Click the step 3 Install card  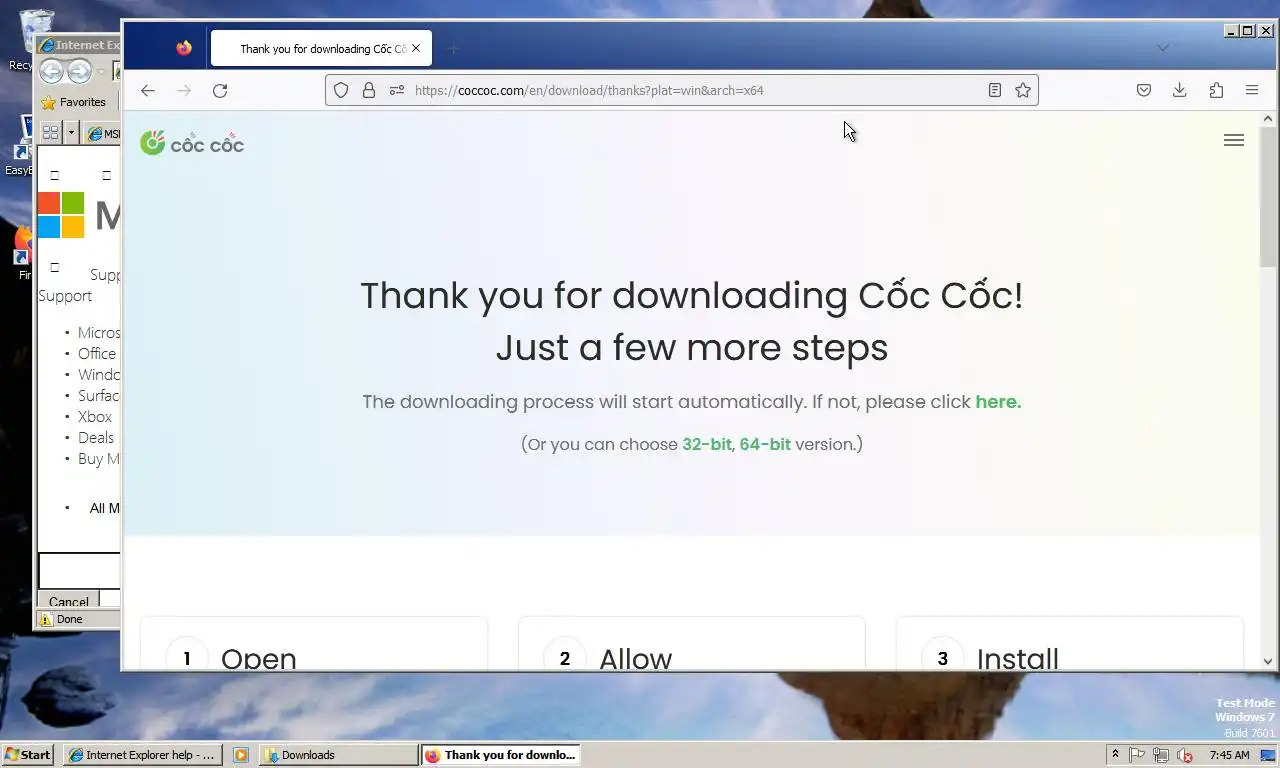1070,644
